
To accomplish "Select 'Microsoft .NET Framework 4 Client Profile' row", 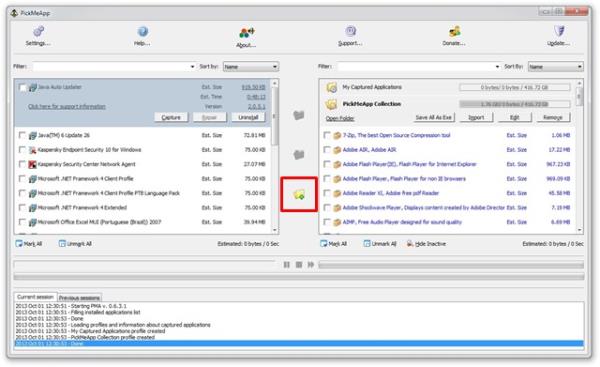I will coord(142,179).
